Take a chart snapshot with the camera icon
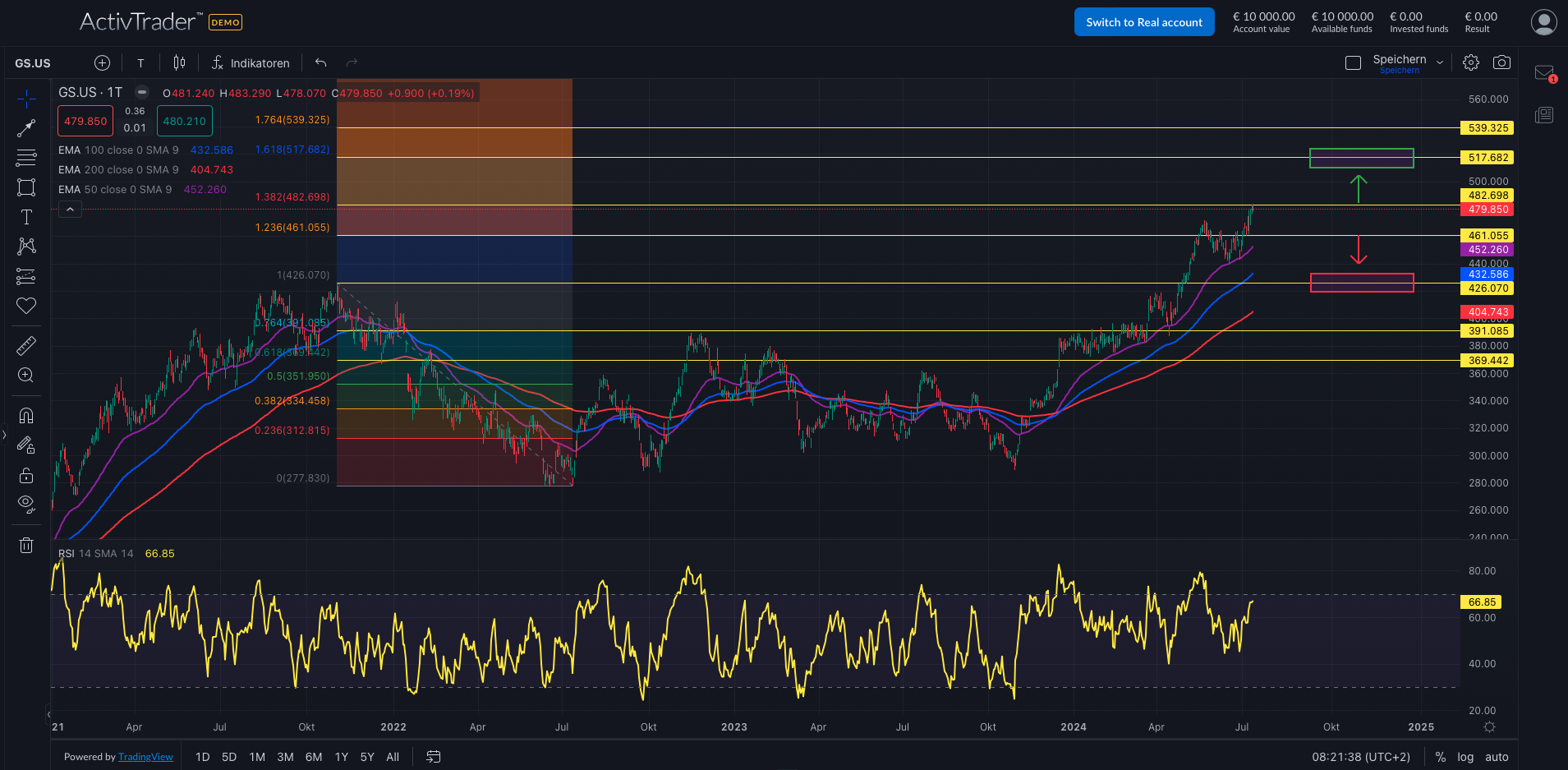 [1503, 62]
